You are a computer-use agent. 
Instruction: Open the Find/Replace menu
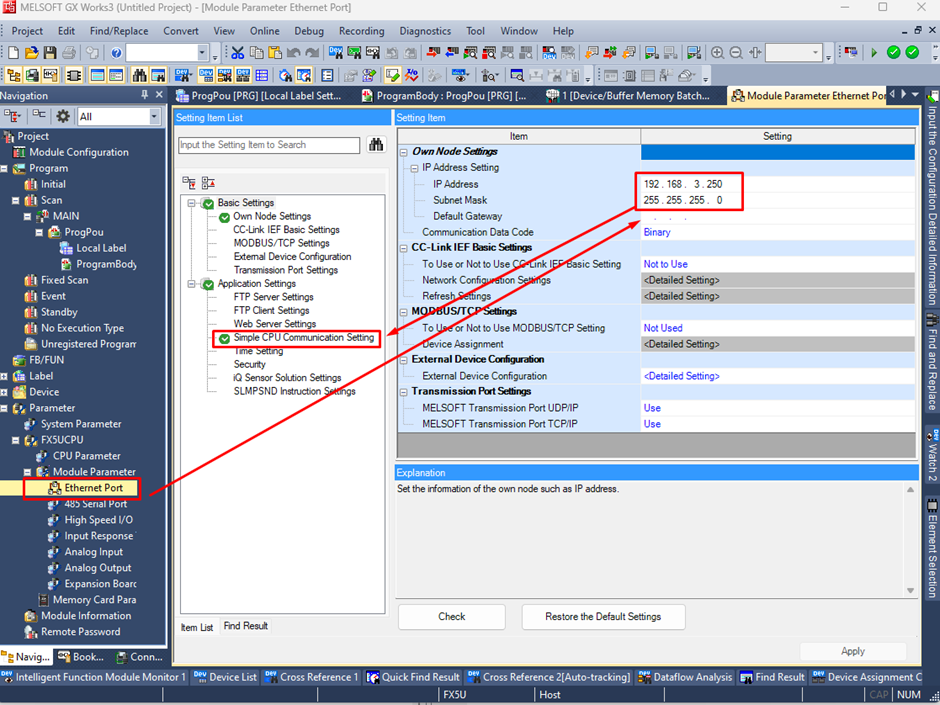pyautogui.click(x=119, y=31)
